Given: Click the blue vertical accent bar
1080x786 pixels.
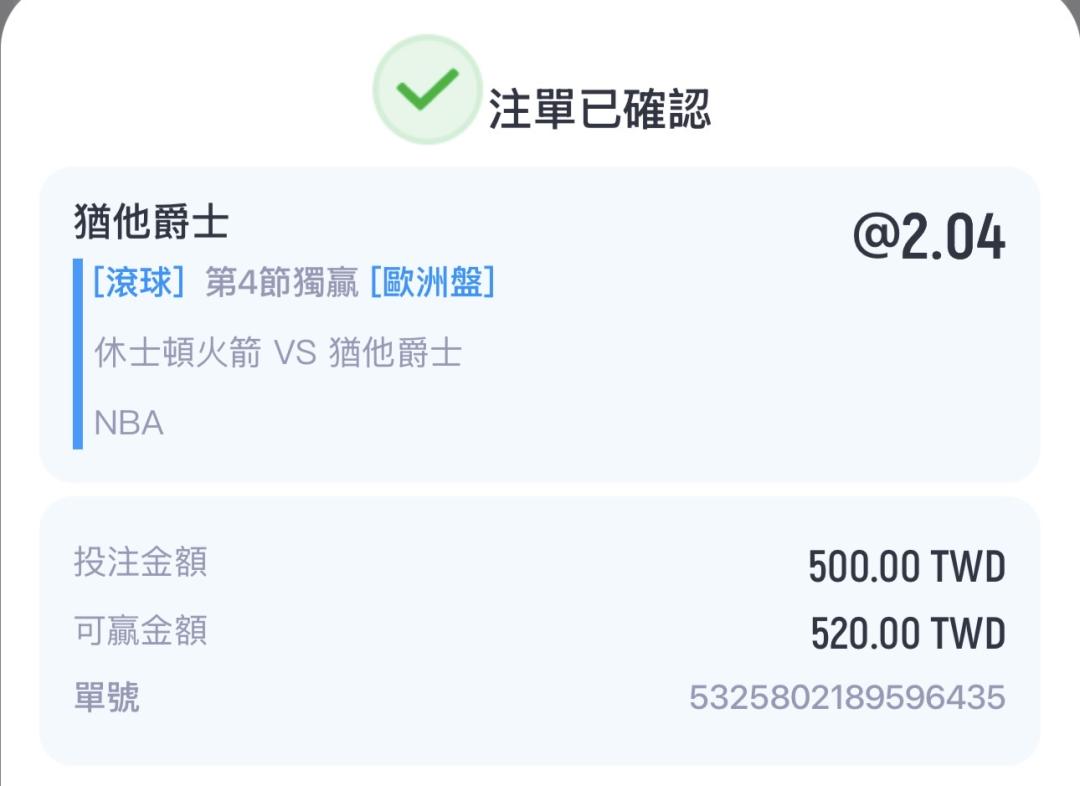Looking at the screenshot, I should click(78, 353).
